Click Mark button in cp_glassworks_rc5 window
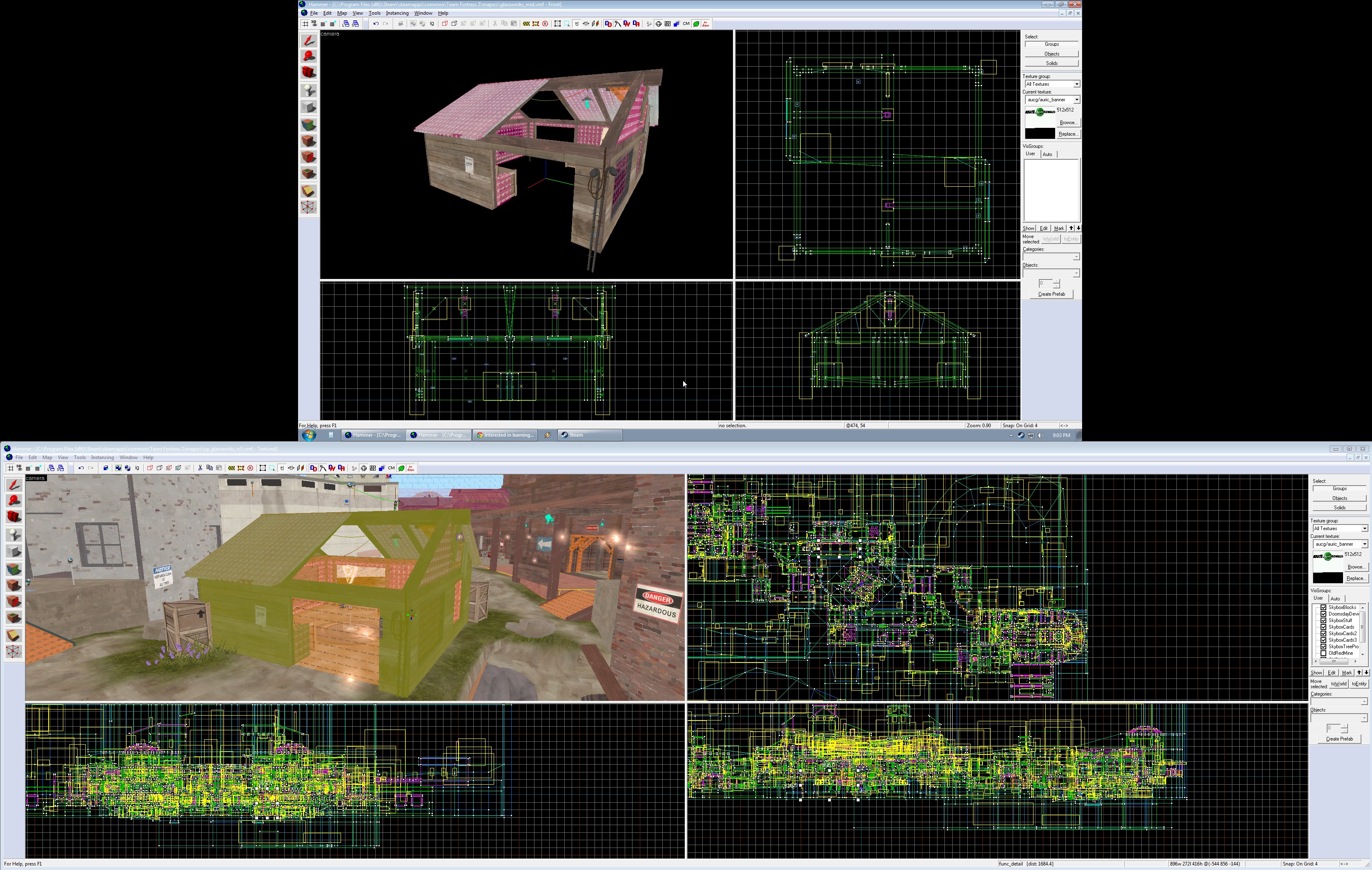Screen dimensions: 1372x870 point(1346,673)
